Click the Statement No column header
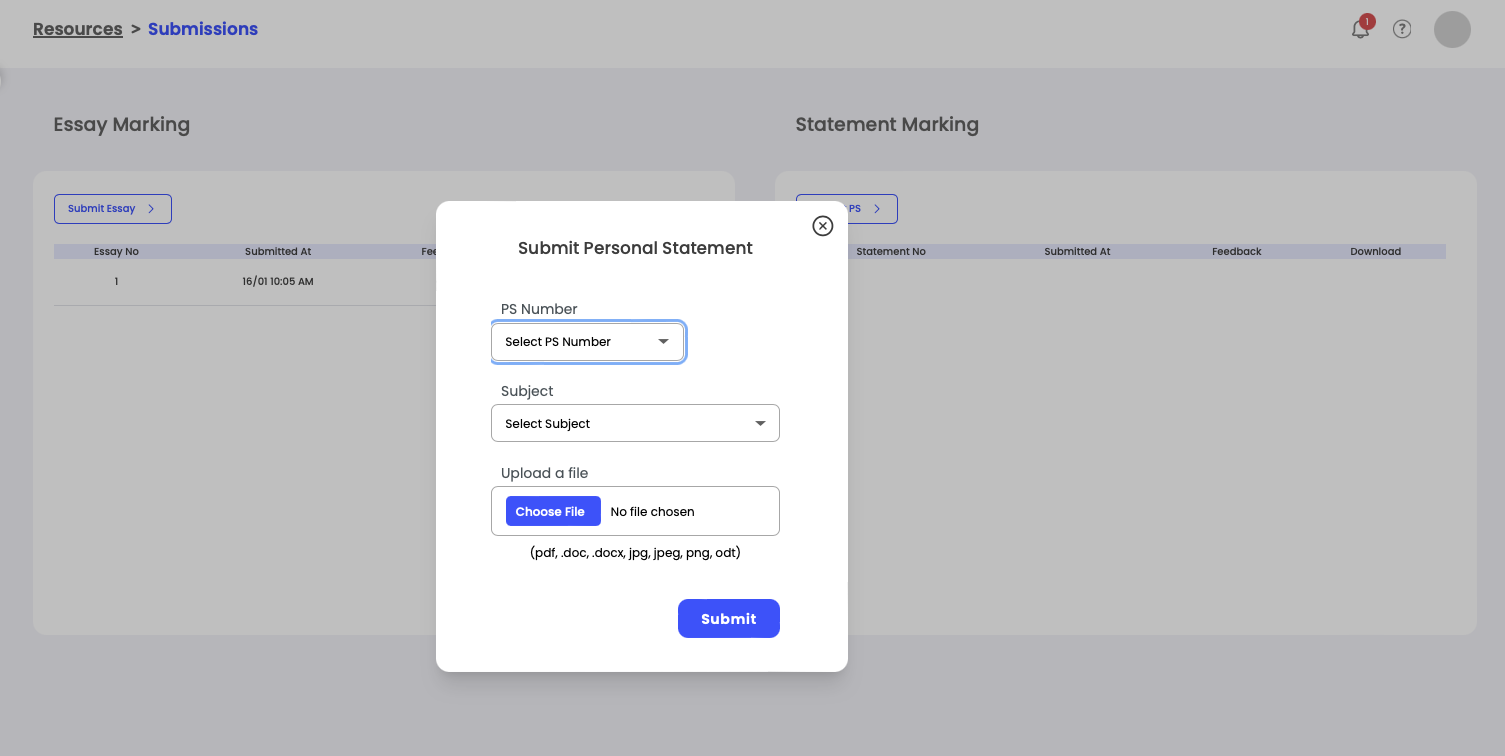1505x756 pixels. pyautogui.click(x=891, y=252)
